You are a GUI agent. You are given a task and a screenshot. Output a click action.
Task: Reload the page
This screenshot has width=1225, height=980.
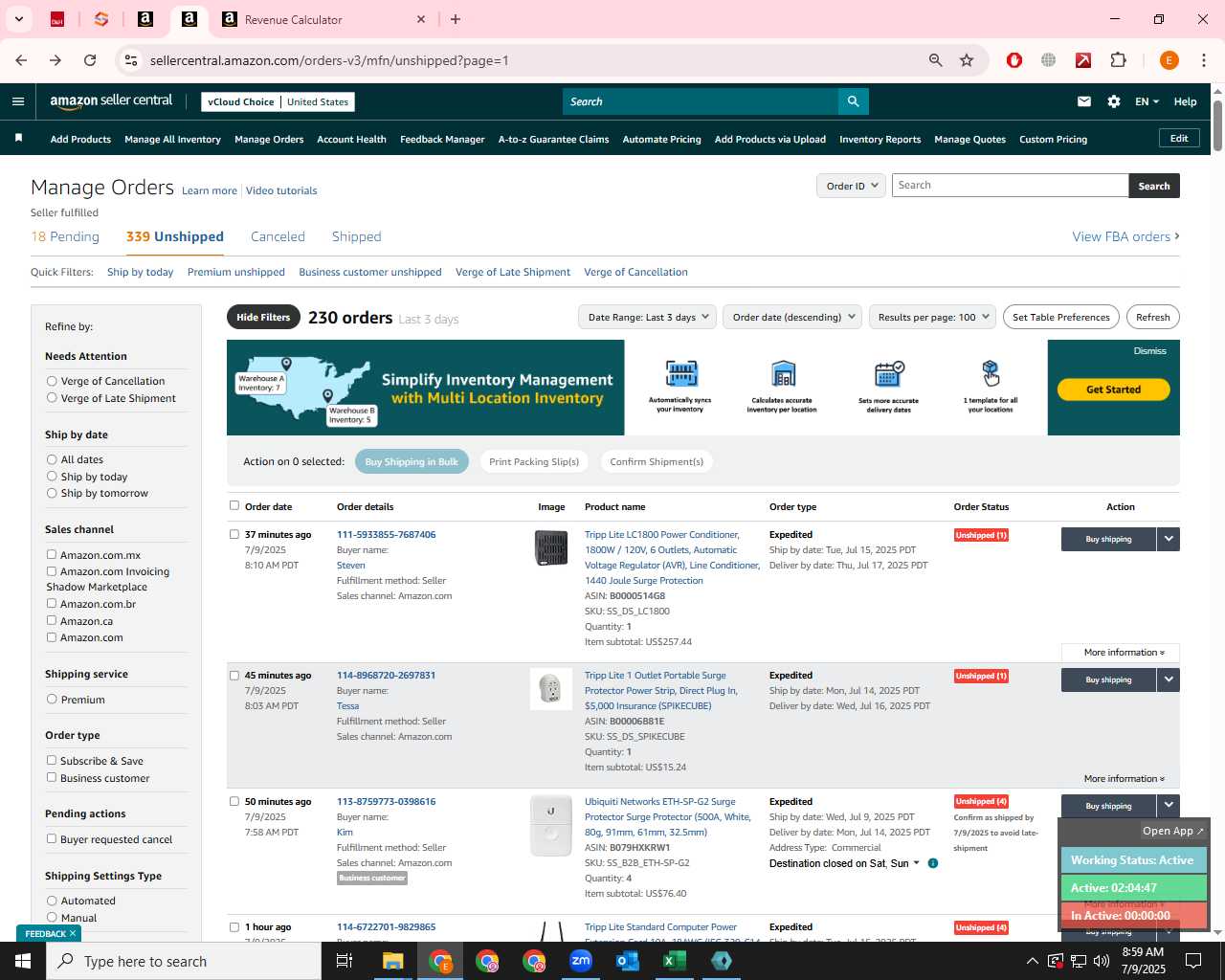coord(90,60)
